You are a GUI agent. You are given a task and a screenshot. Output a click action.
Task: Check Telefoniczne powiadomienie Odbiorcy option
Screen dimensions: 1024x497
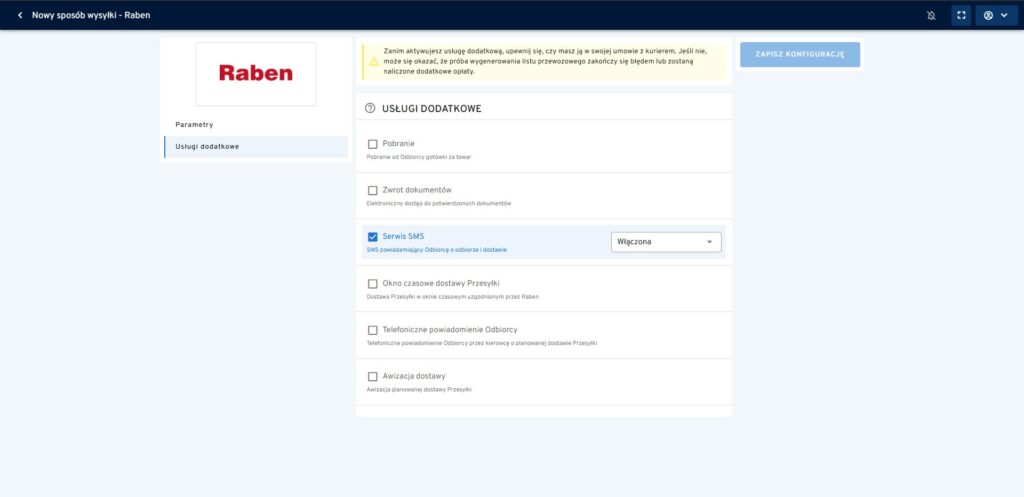(x=373, y=330)
